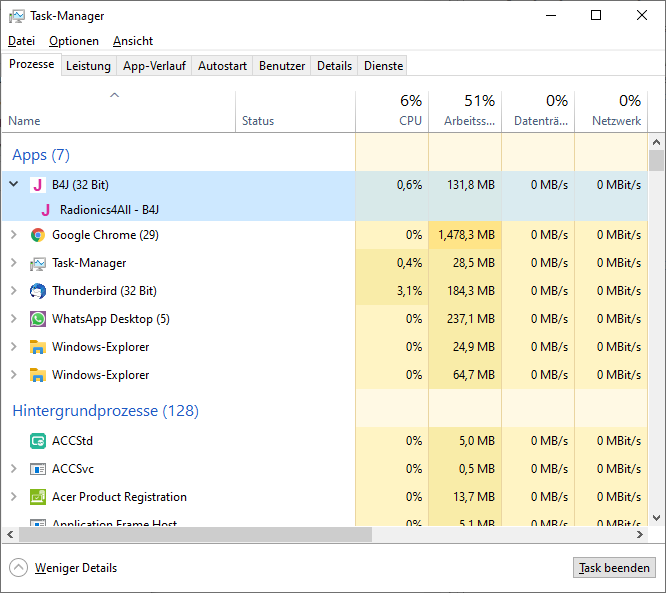The image size is (666, 593).
Task: Open the Optionen menu
Action: [74, 41]
